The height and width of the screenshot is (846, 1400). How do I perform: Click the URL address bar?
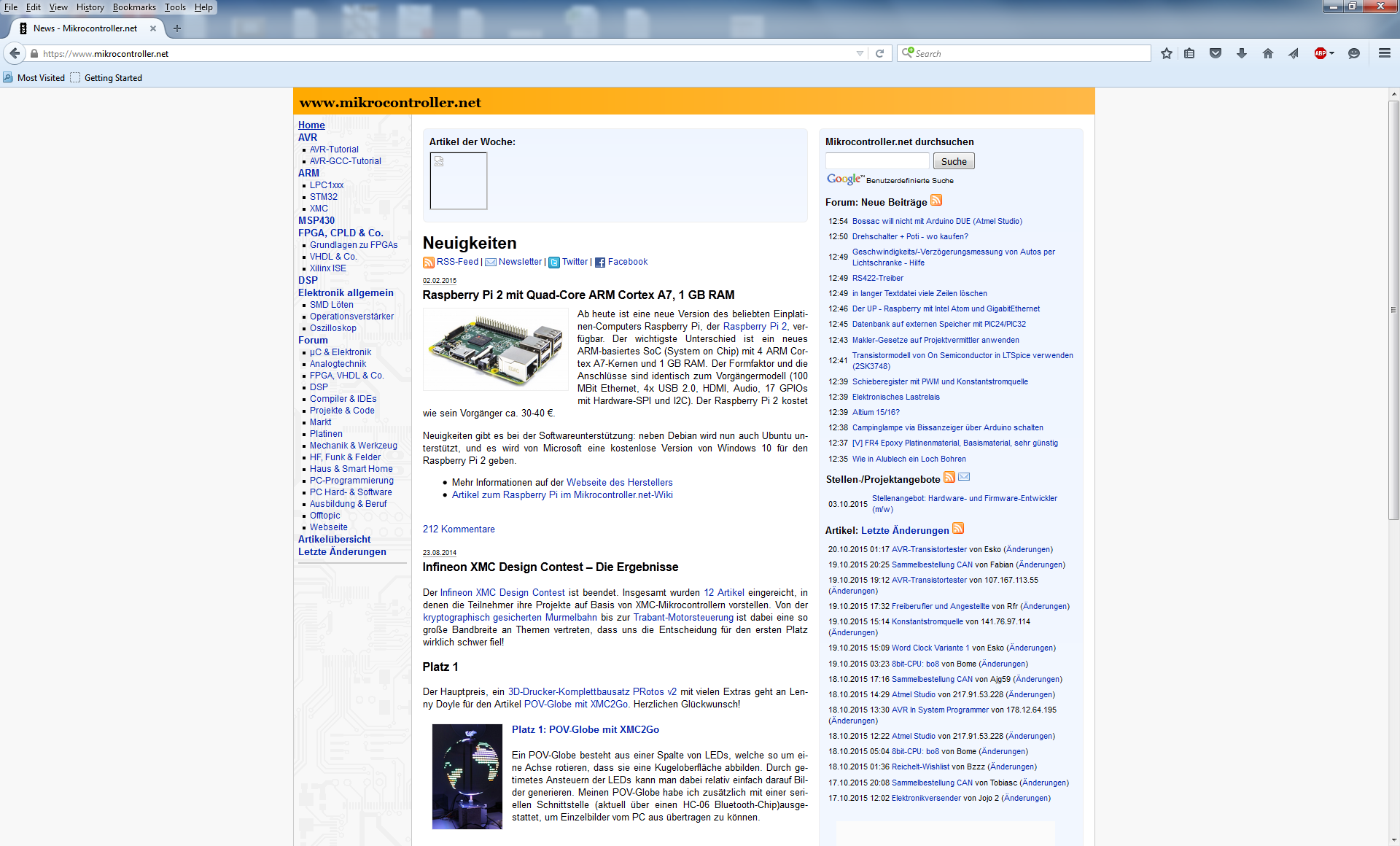coord(445,53)
